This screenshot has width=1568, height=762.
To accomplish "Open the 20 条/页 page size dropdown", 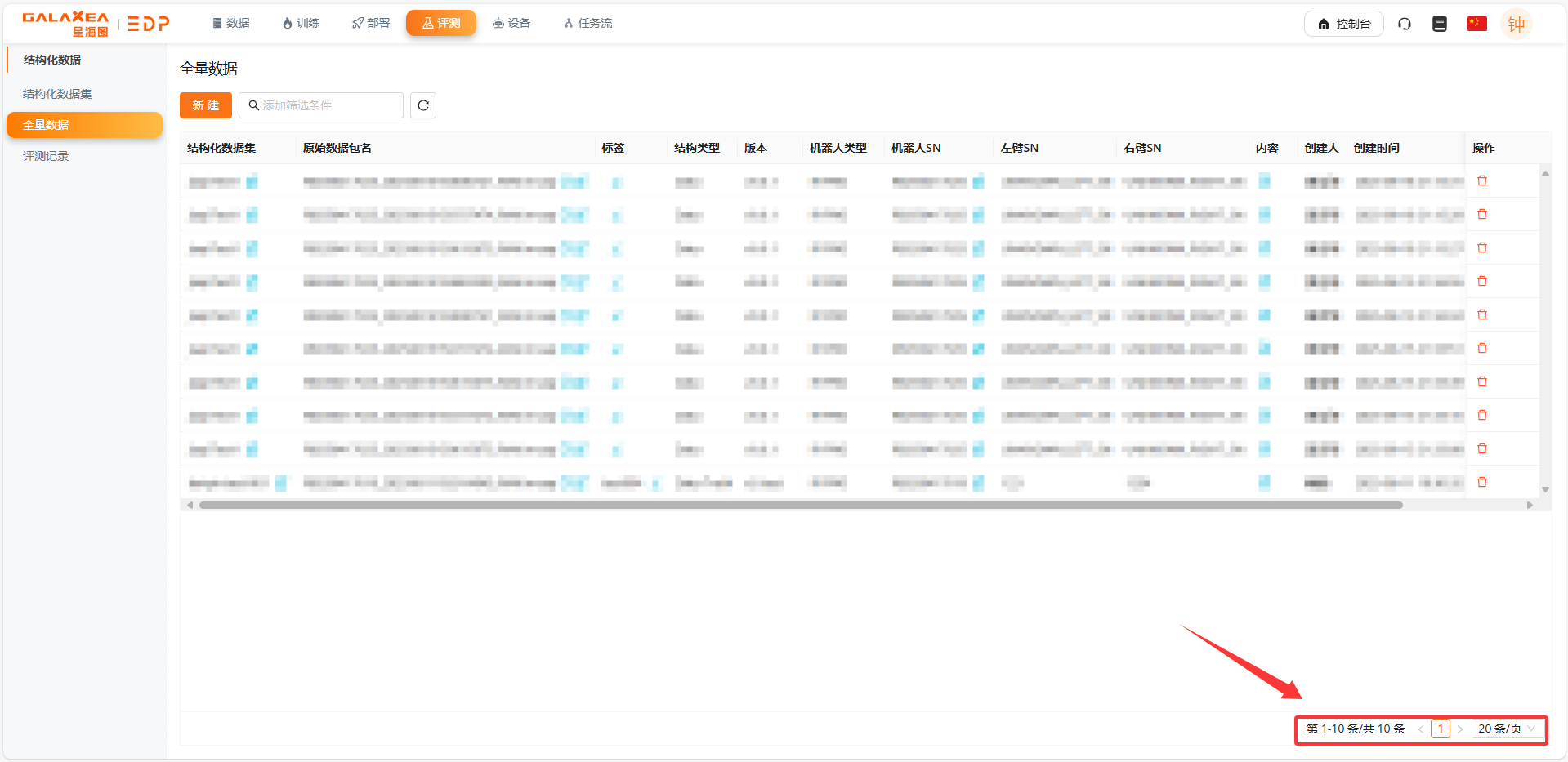I will (1506, 729).
